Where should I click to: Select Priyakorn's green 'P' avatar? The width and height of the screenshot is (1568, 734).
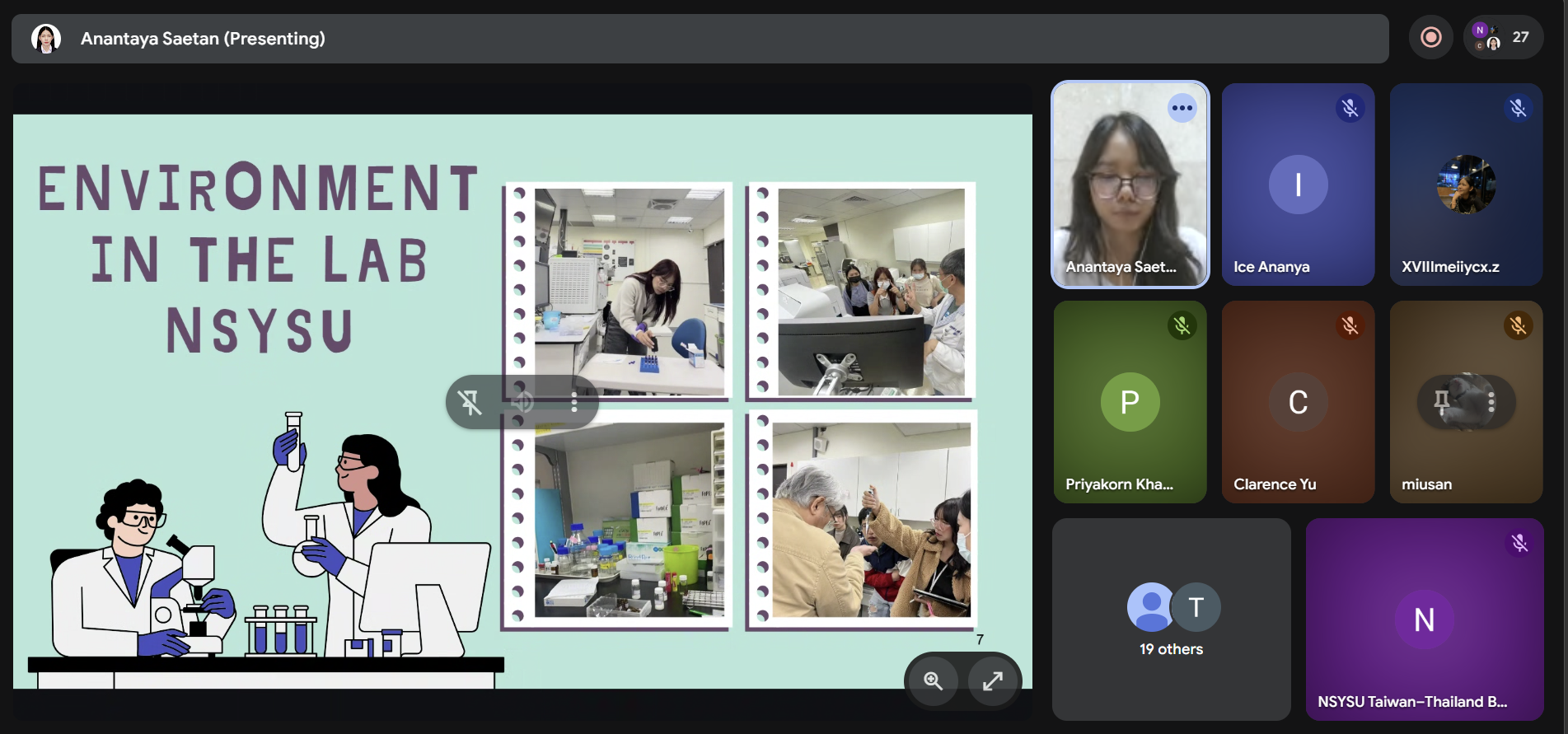point(1130,402)
